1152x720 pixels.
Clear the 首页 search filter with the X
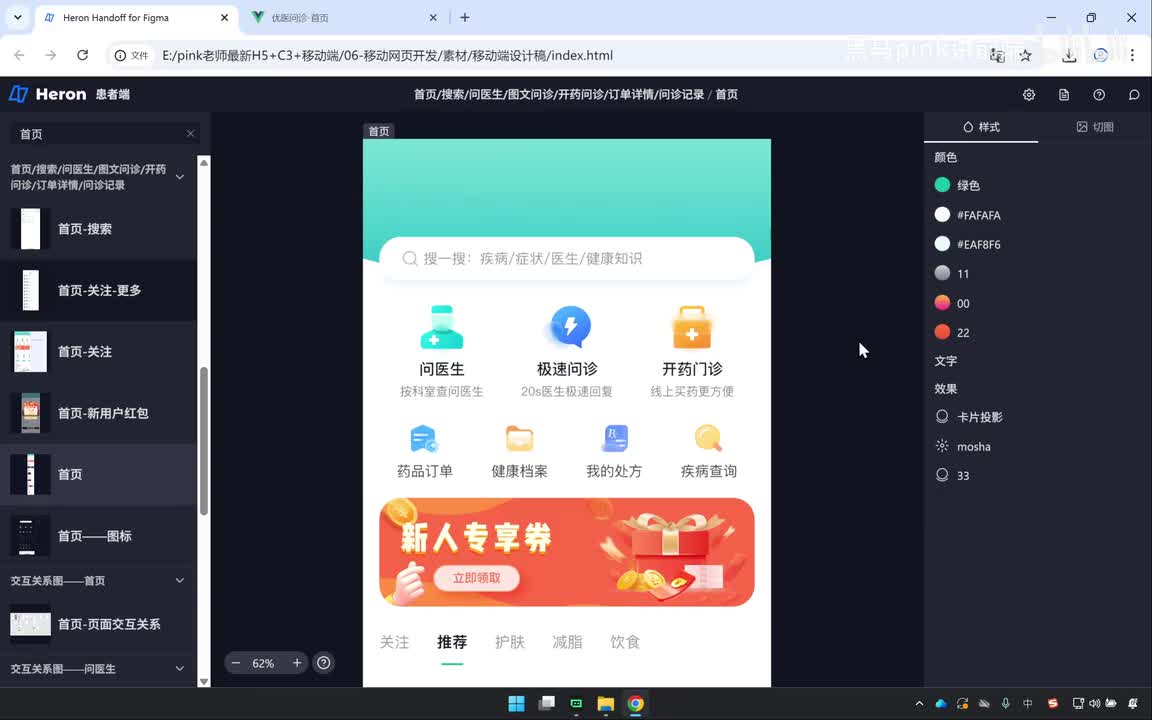(190, 134)
